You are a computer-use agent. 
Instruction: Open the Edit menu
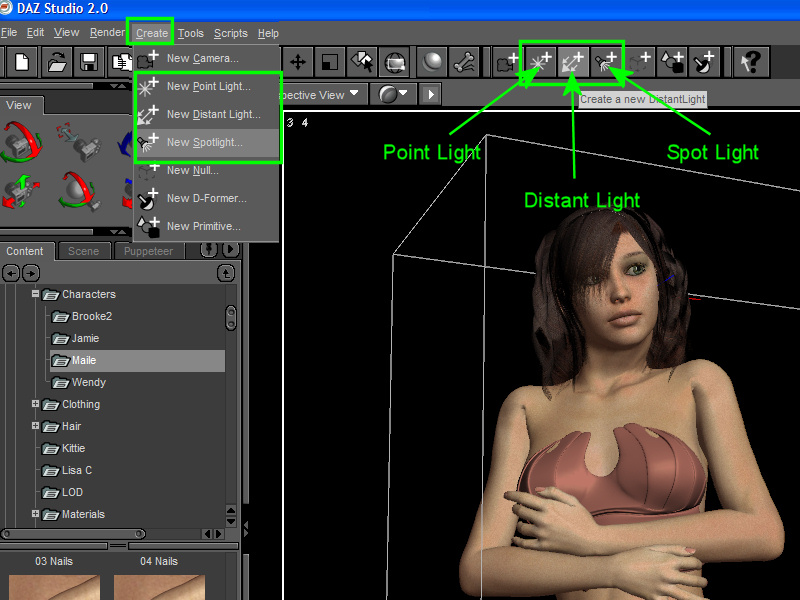click(35, 33)
